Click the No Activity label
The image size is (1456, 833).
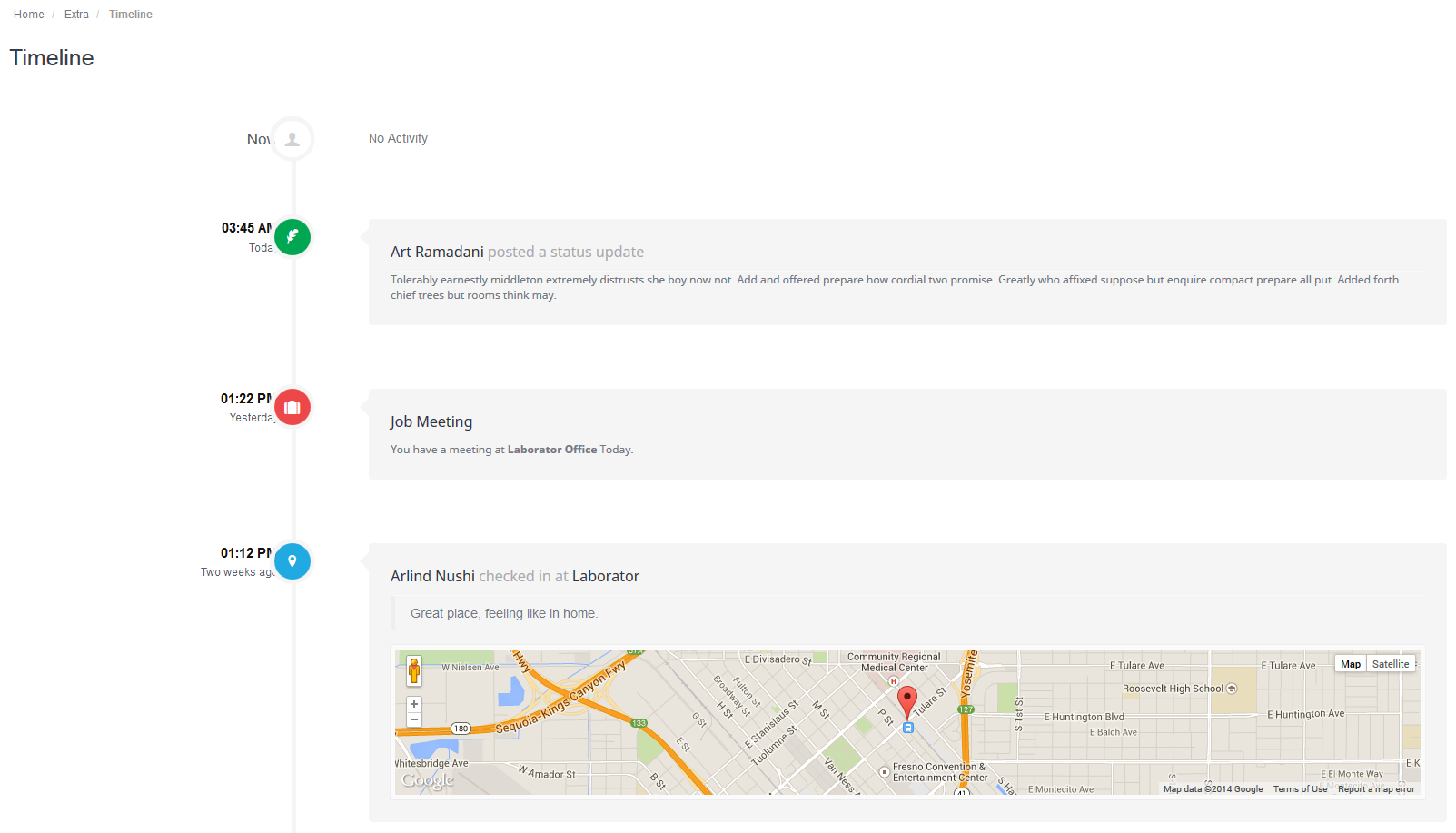coord(398,138)
